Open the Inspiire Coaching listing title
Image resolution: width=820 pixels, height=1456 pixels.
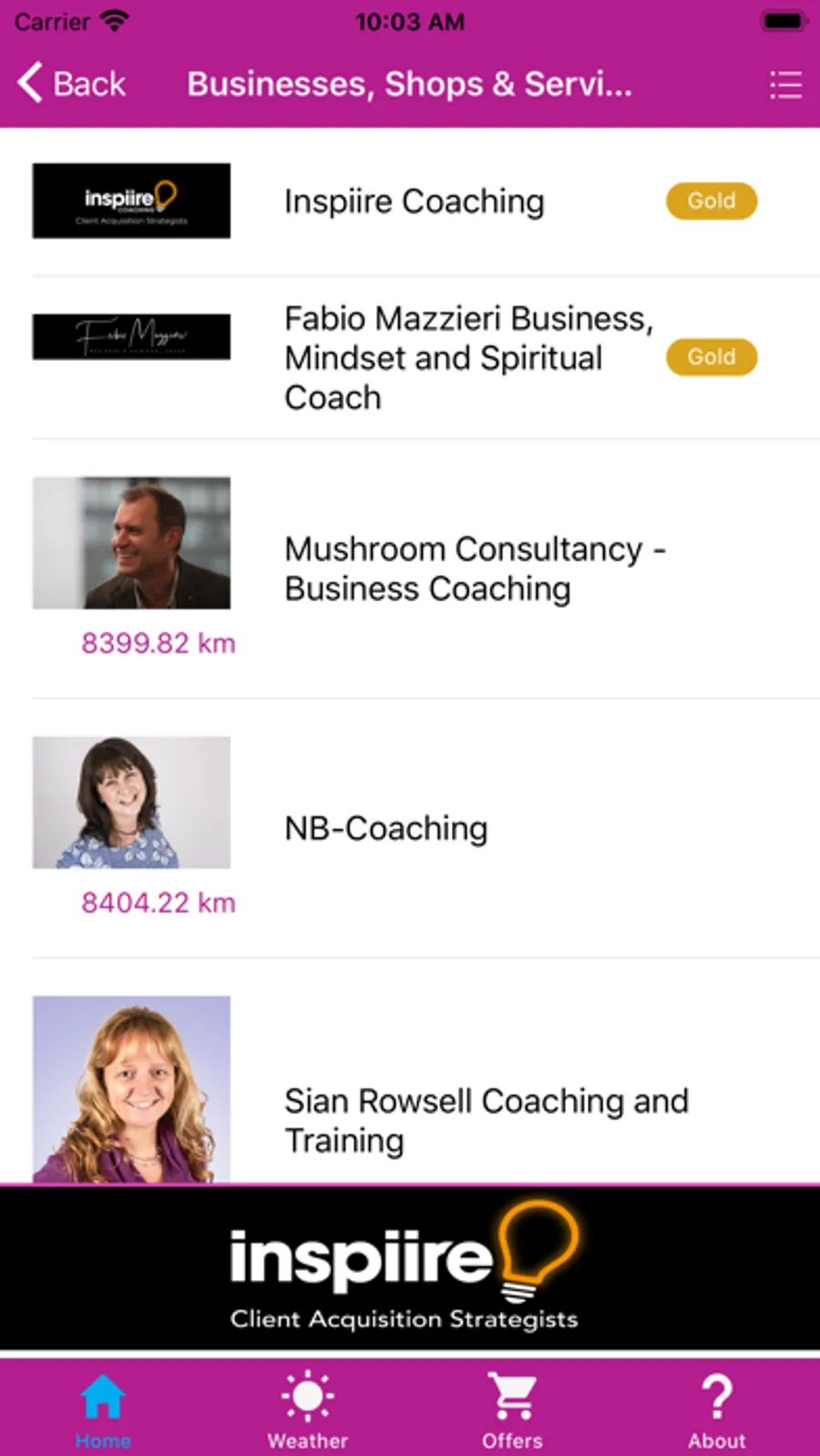[414, 201]
